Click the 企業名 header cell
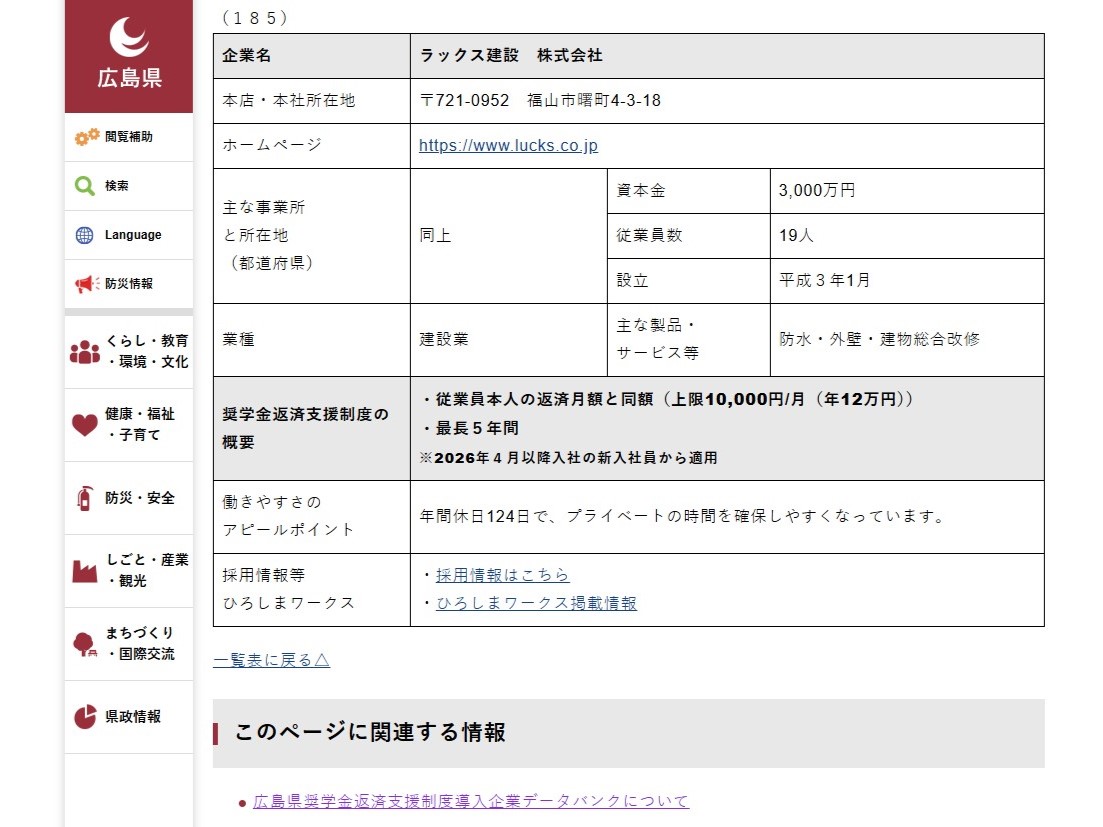The image size is (1103, 827). 312,56
